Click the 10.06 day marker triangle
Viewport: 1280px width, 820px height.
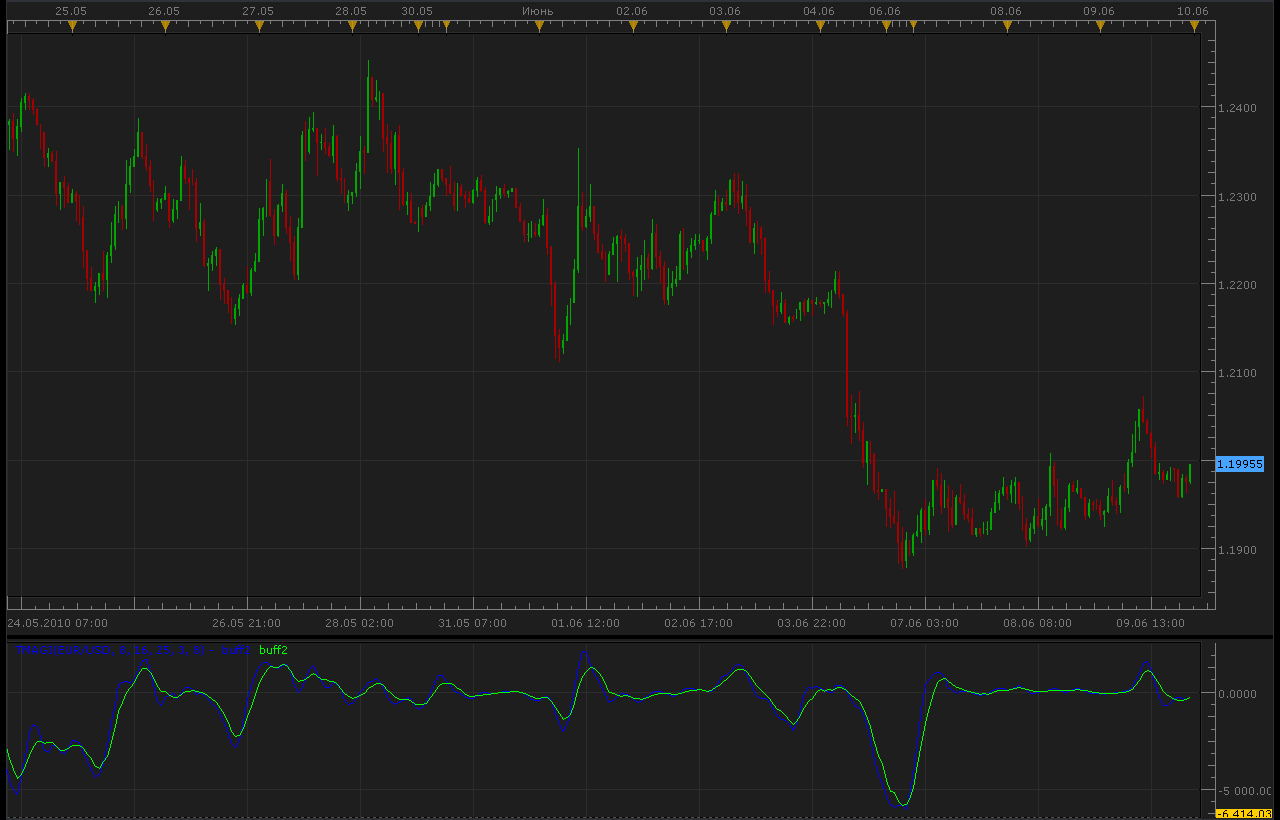point(1194,27)
